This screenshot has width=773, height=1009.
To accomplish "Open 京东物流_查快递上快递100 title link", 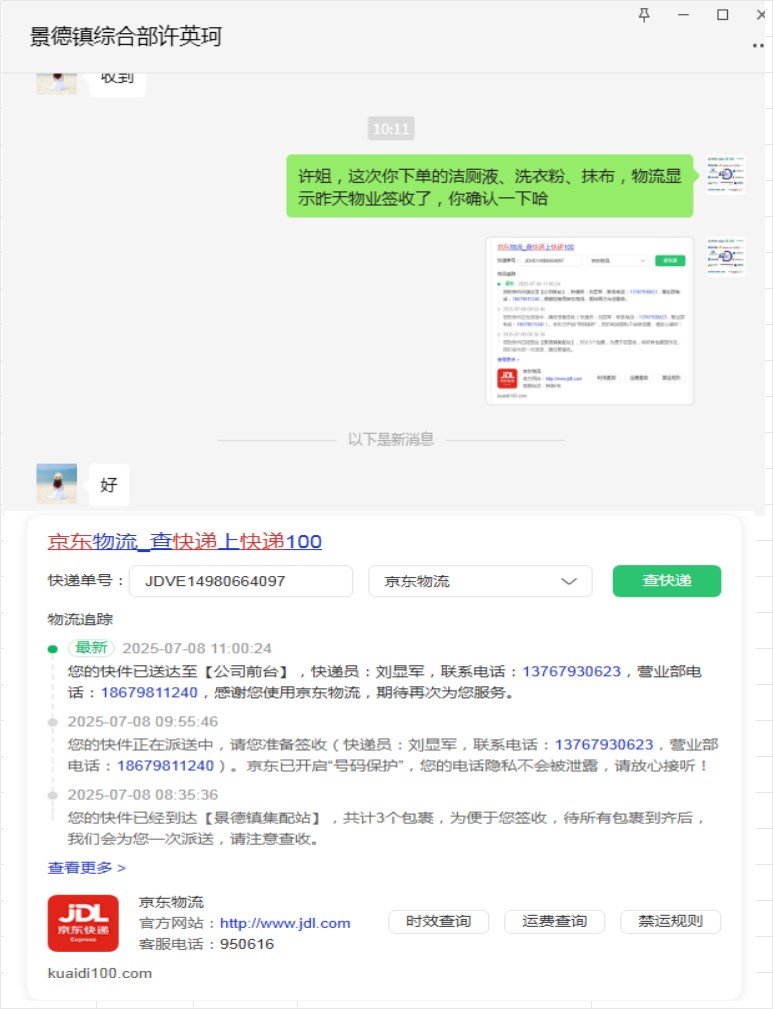I will [185, 541].
